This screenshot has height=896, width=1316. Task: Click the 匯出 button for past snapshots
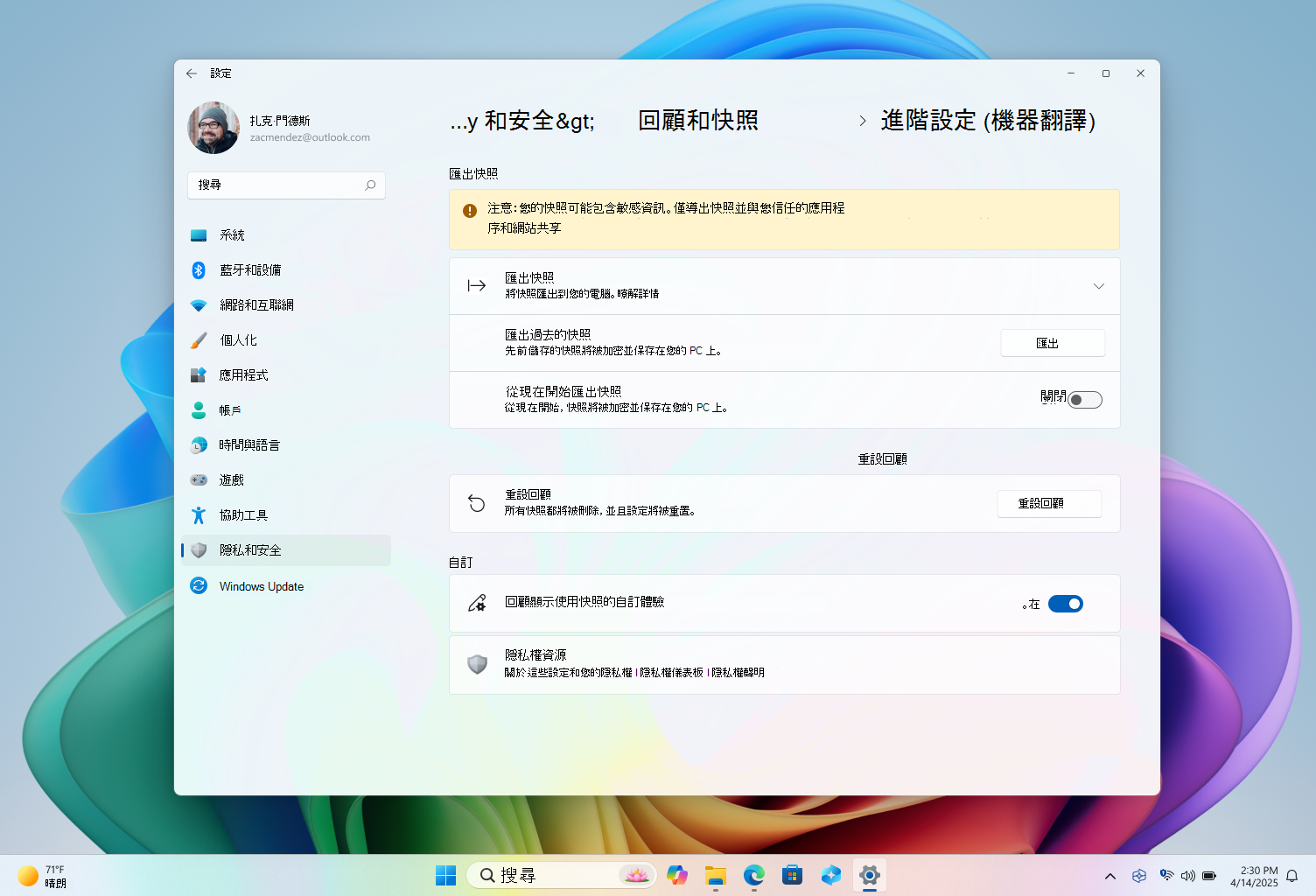coord(1053,343)
